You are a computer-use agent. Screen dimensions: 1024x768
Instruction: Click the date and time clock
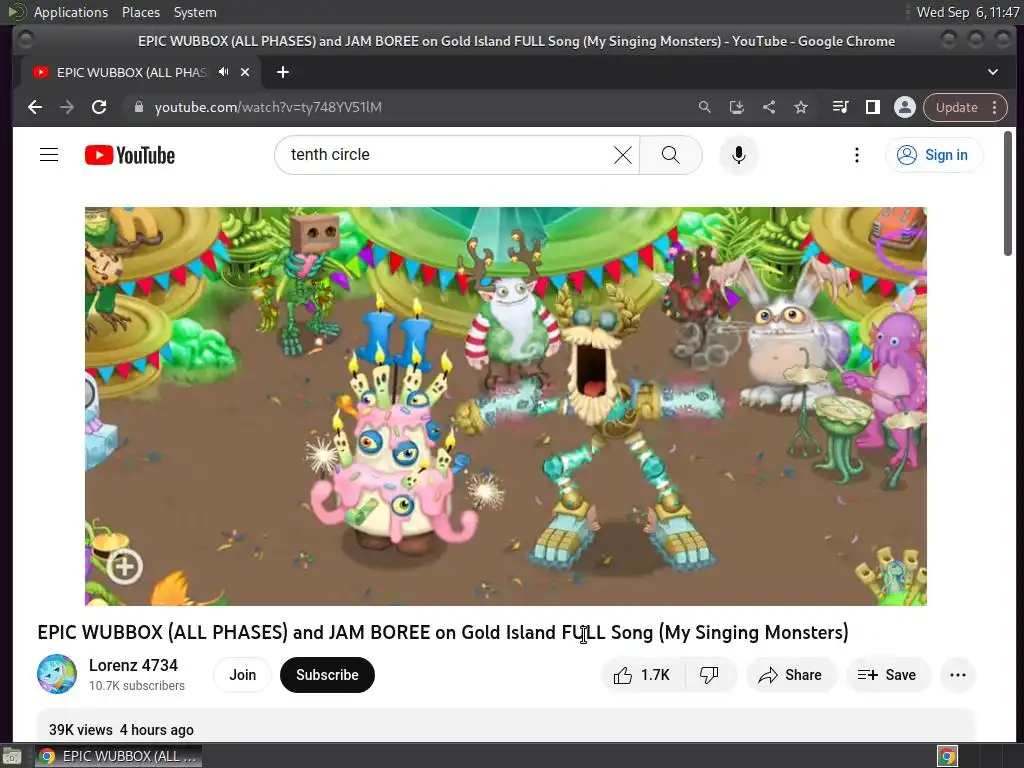coord(967,12)
